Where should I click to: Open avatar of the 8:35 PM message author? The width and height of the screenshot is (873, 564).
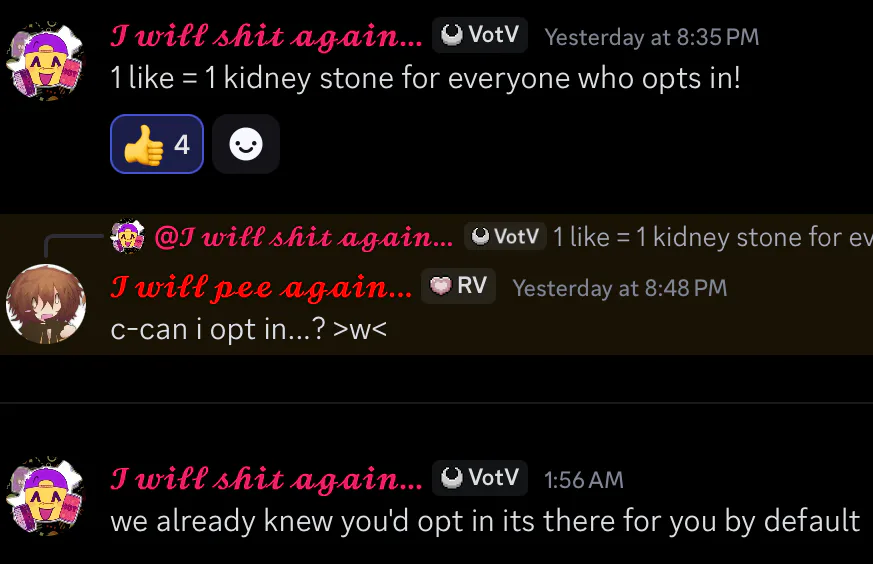[x=45, y=61]
